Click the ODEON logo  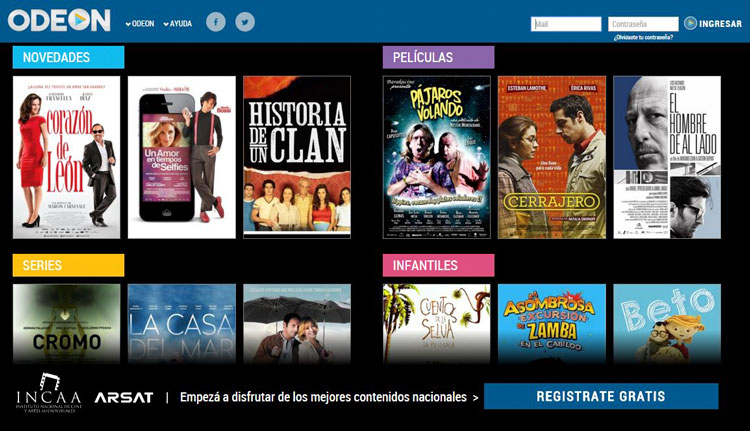coord(59,21)
